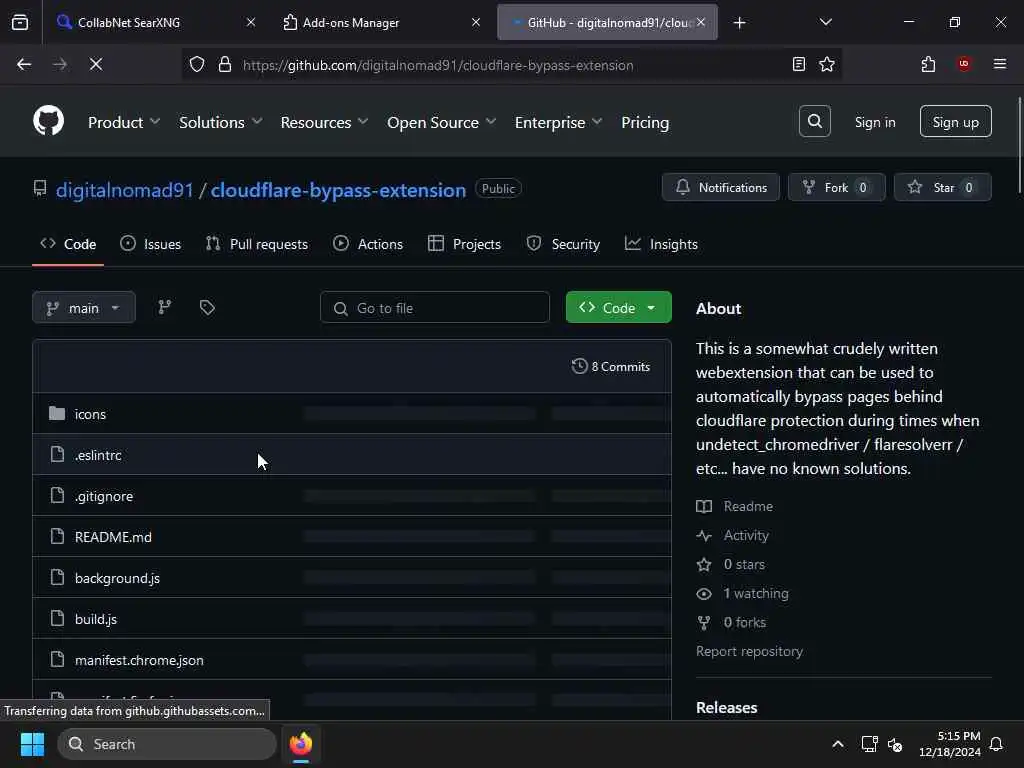Click Report repository link

pos(749,651)
